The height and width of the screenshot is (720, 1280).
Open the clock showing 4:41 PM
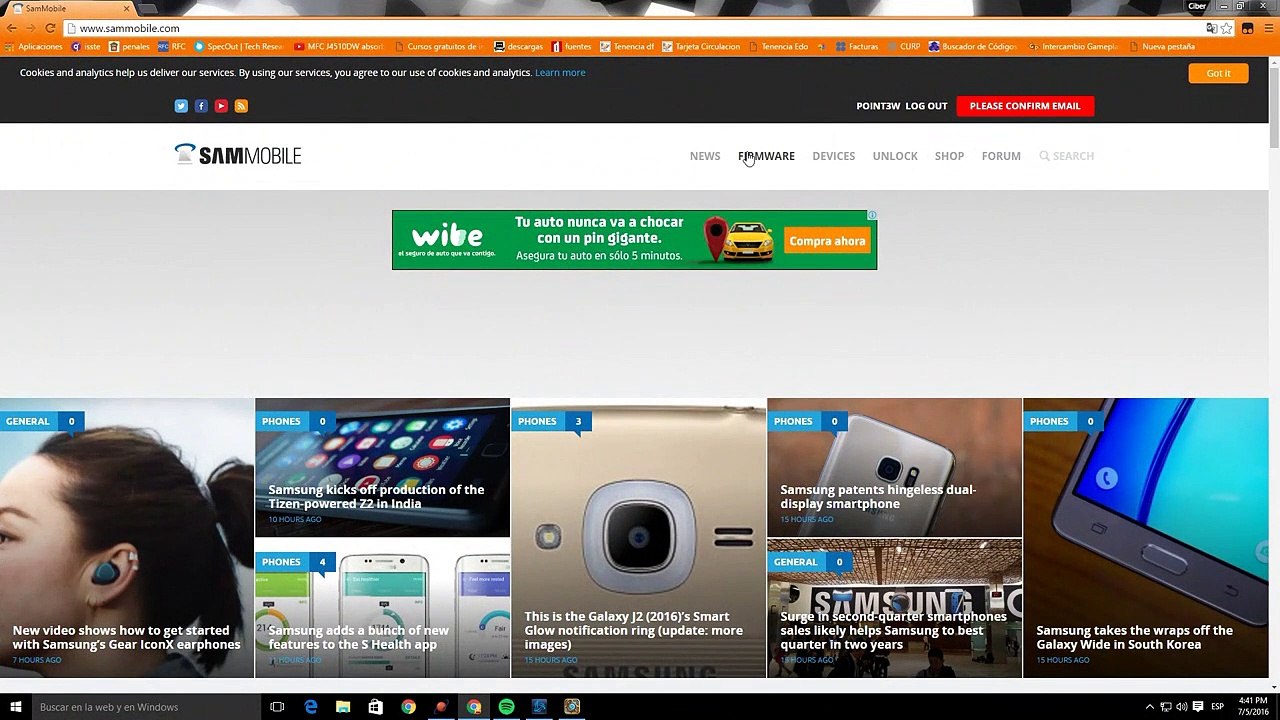(x=1251, y=707)
